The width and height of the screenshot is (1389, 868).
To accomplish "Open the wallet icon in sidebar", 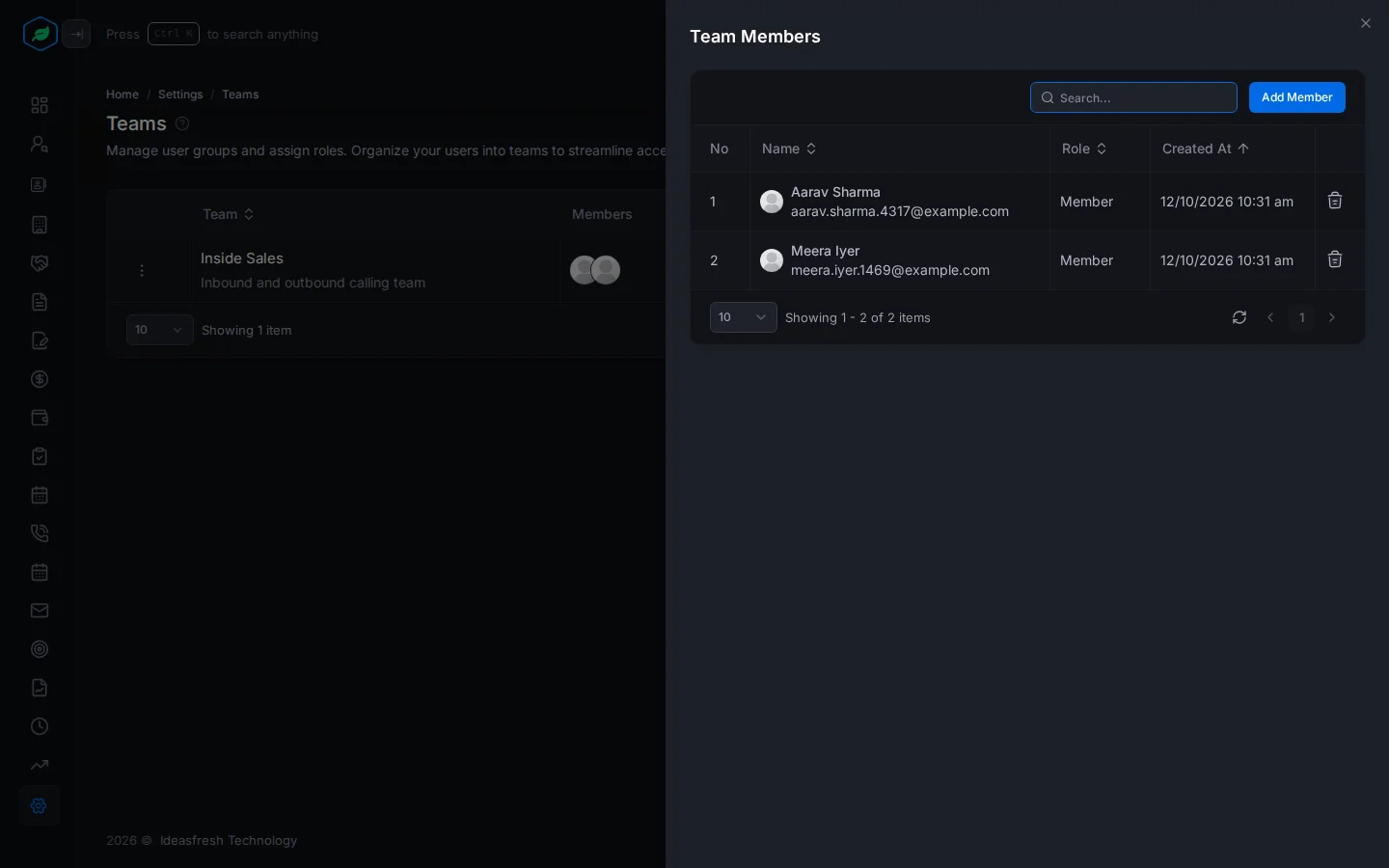I will [x=40, y=418].
